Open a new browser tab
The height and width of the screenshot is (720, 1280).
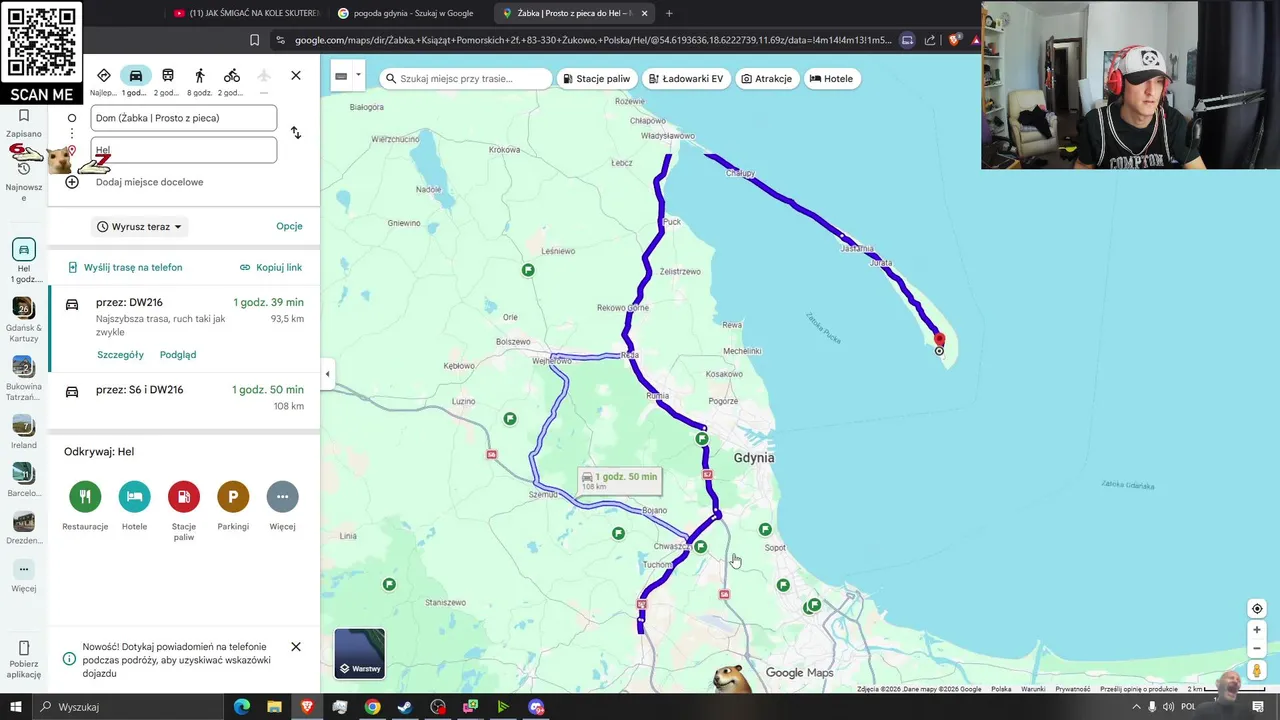pos(669,13)
